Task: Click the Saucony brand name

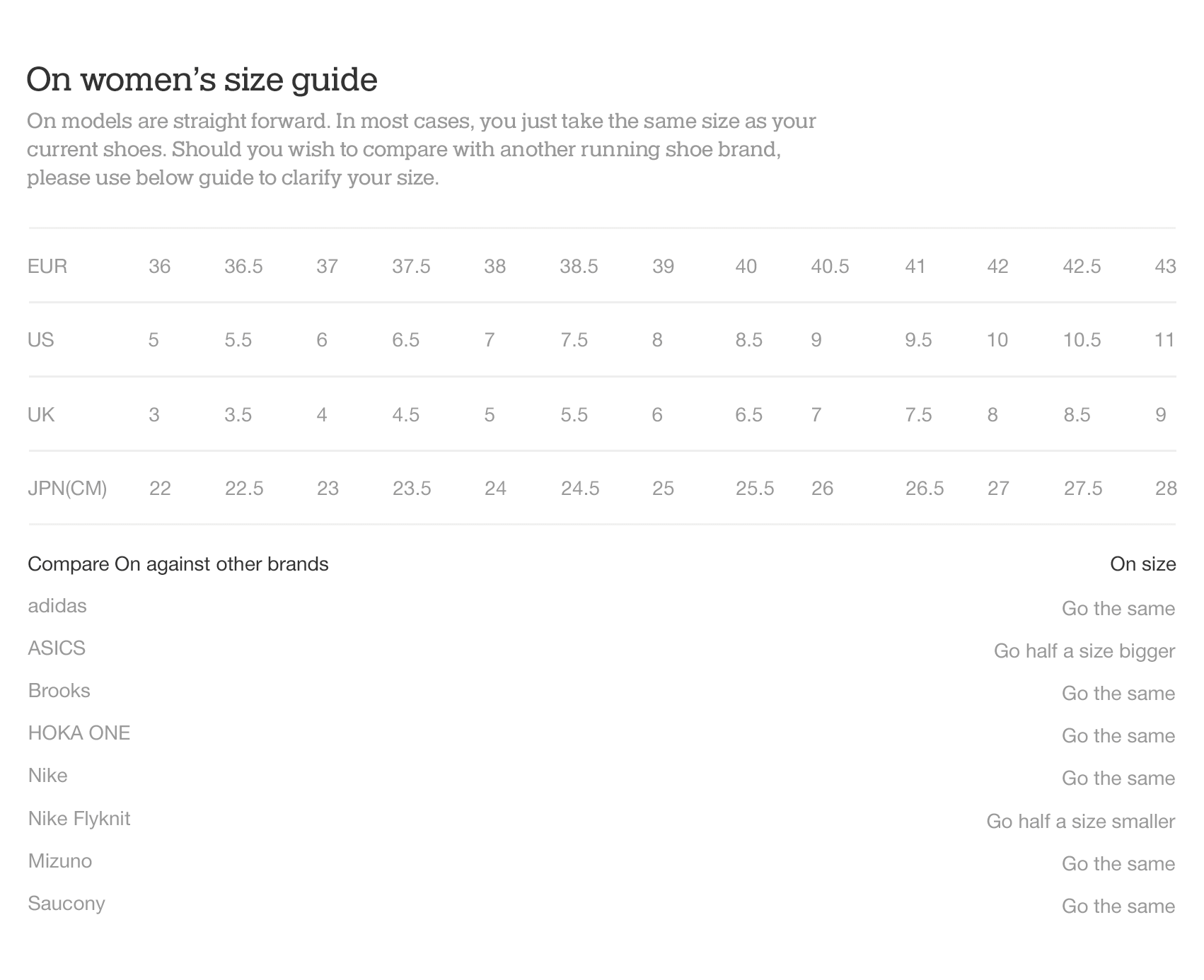Action: coord(66,904)
